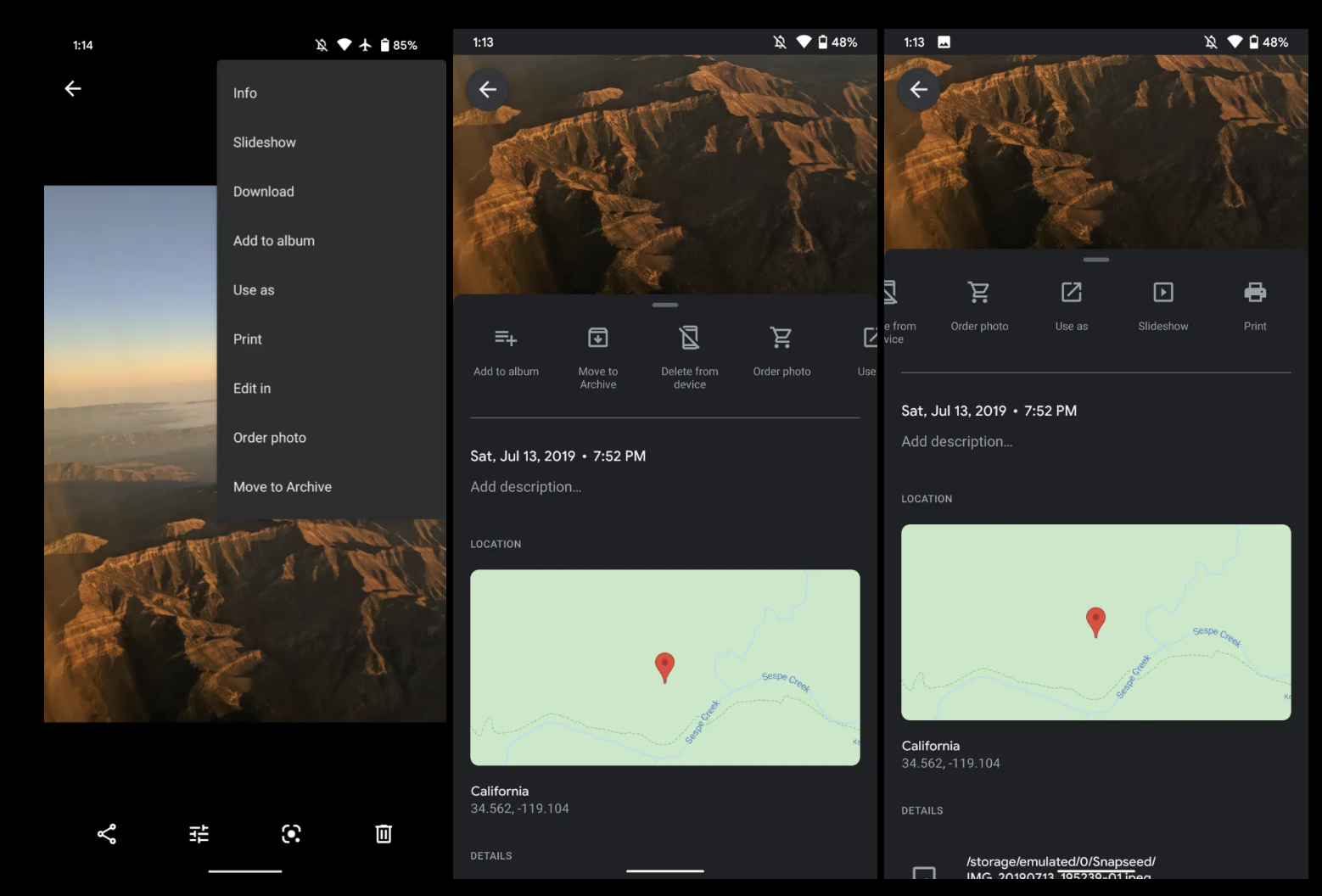1322x896 pixels.
Task: Choose Download from the overflow menu
Action: coord(264,192)
